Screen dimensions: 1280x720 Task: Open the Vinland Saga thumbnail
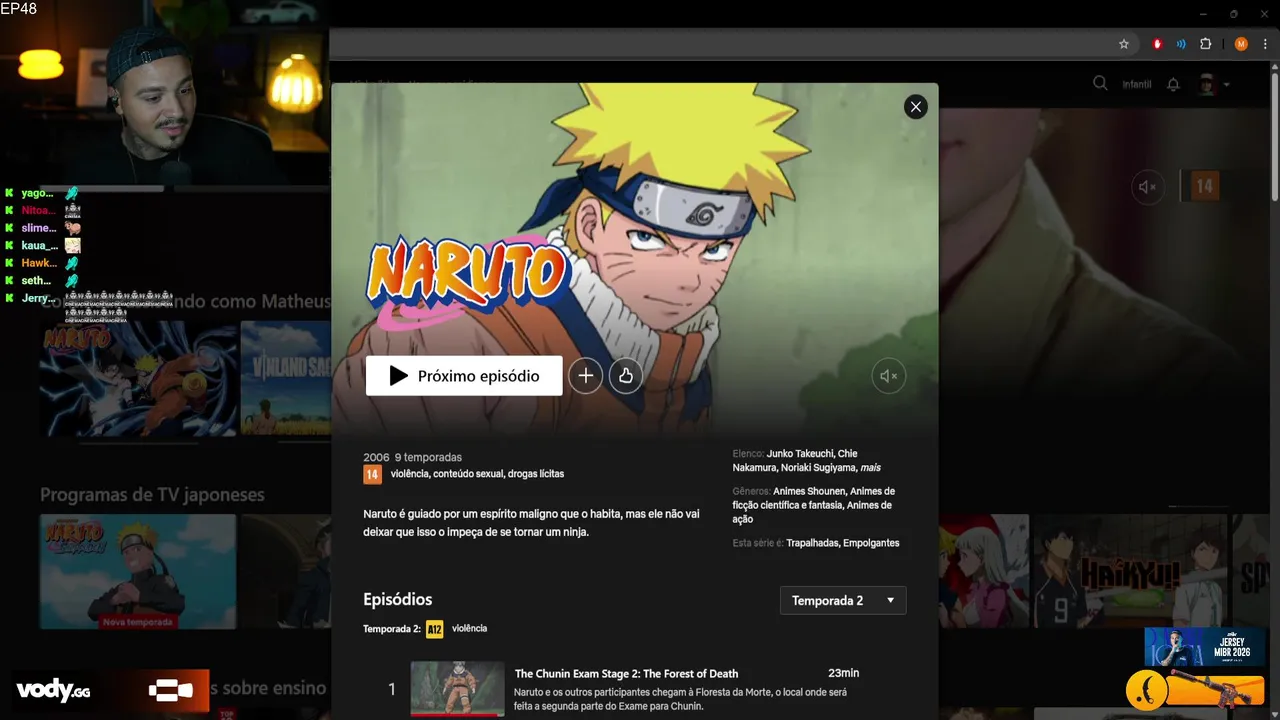coord(286,378)
